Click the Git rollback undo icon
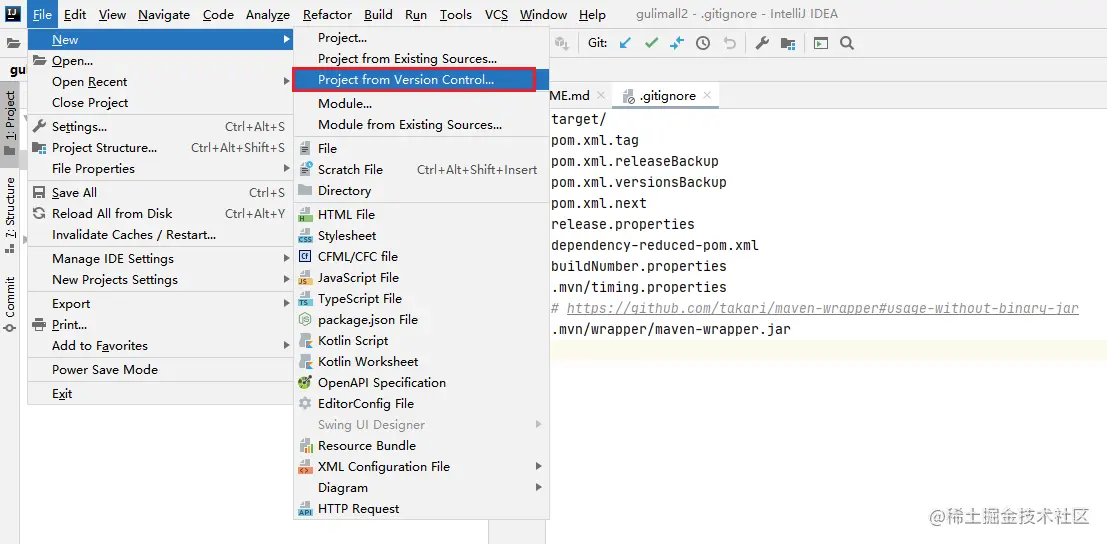Screen dimensions: 1107x544 coord(729,44)
